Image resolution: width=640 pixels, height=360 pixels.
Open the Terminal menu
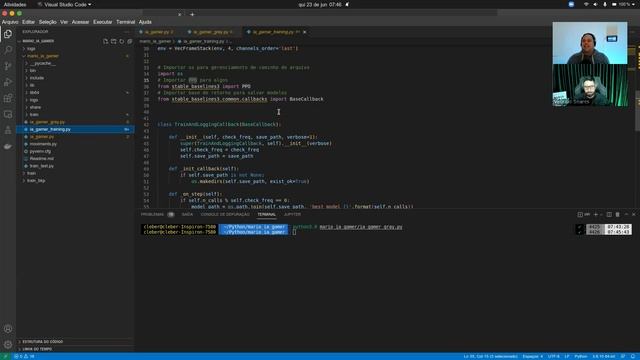click(x=125, y=22)
